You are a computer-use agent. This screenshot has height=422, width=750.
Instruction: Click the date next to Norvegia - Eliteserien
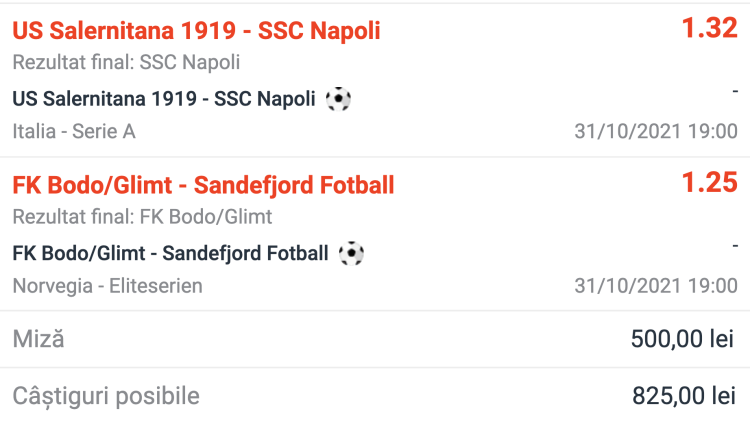pos(656,286)
